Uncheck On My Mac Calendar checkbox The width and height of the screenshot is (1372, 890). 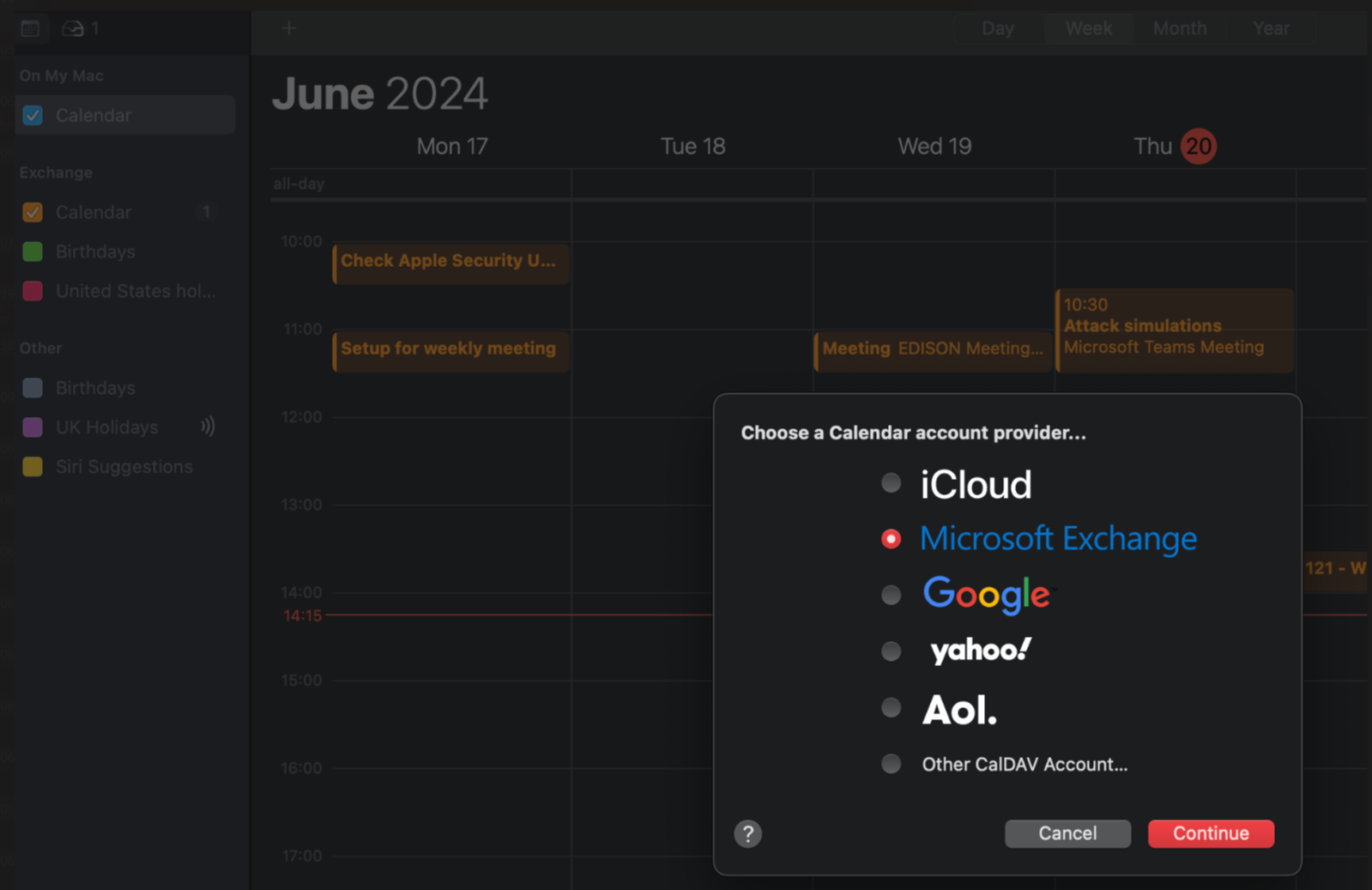(33, 115)
